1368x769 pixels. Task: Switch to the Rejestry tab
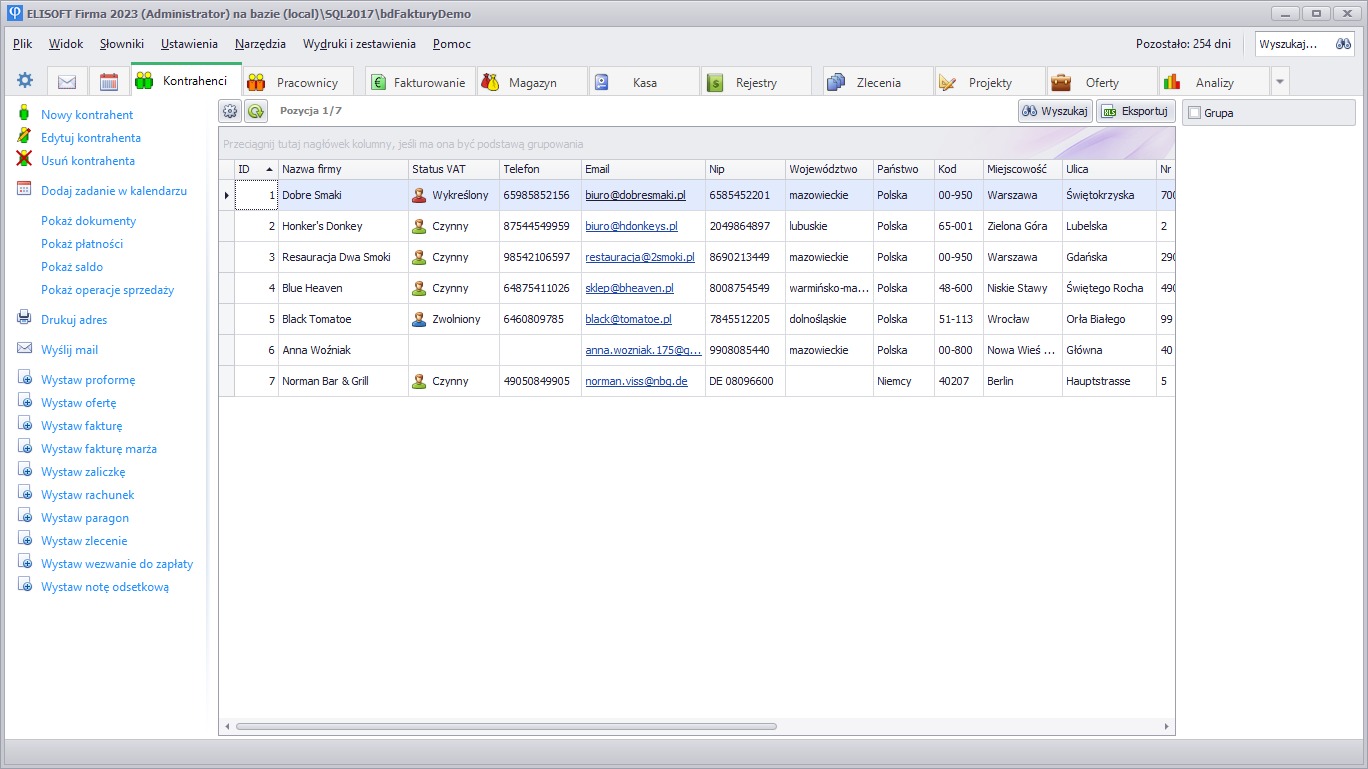pos(757,82)
